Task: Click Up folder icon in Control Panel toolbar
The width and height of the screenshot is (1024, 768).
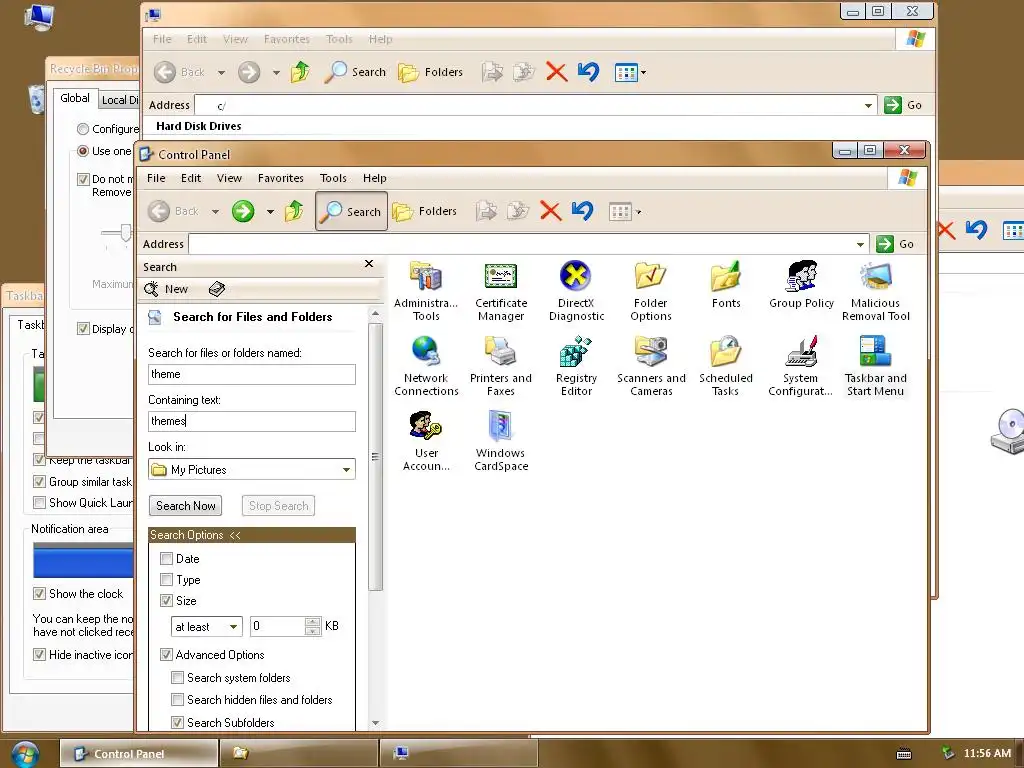Action: click(x=294, y=211)
